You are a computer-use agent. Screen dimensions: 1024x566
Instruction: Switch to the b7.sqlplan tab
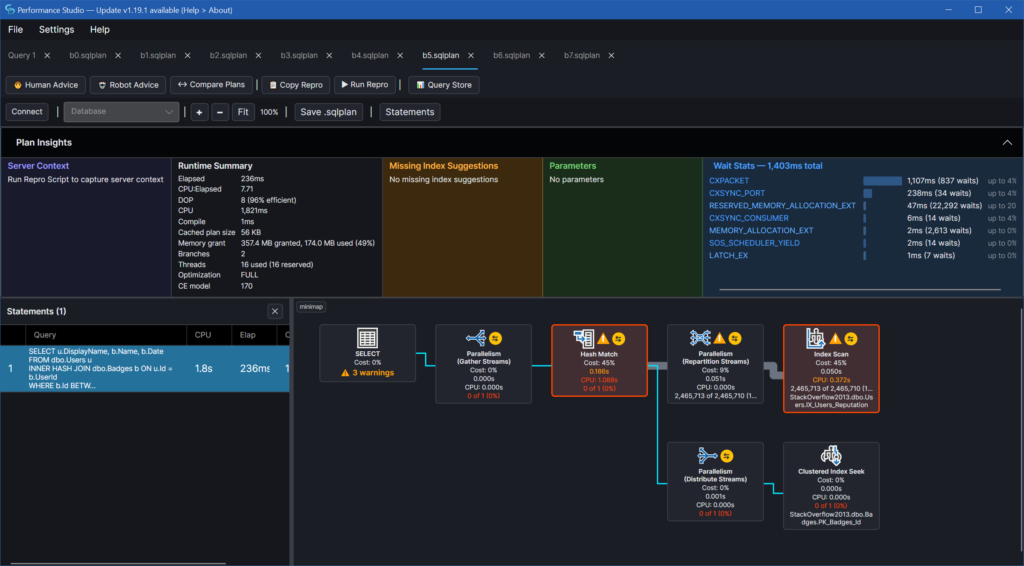click(x=582, y=55)
